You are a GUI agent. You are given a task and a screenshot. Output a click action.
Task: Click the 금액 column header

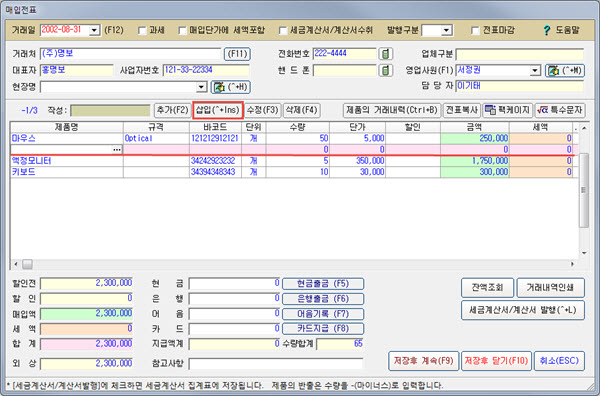point(474,127)
